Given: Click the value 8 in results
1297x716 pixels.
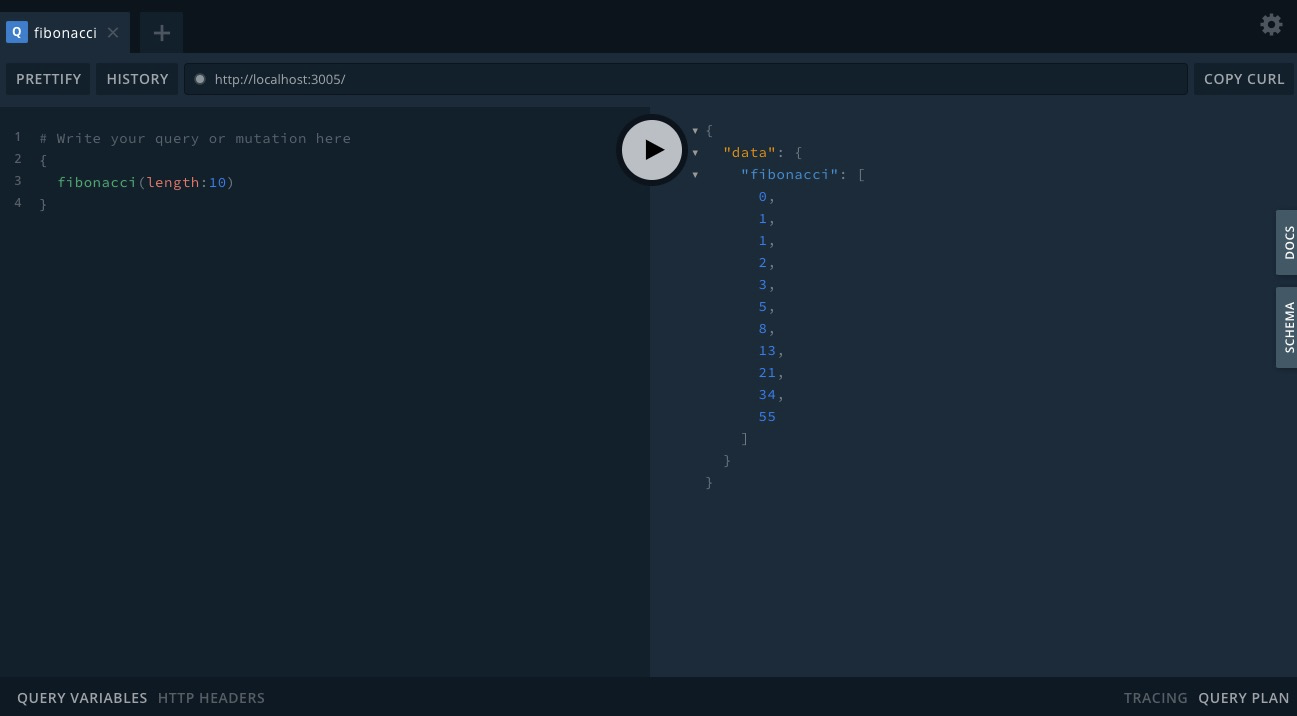Looking at the screenshot, I should [x=762, y=328].
